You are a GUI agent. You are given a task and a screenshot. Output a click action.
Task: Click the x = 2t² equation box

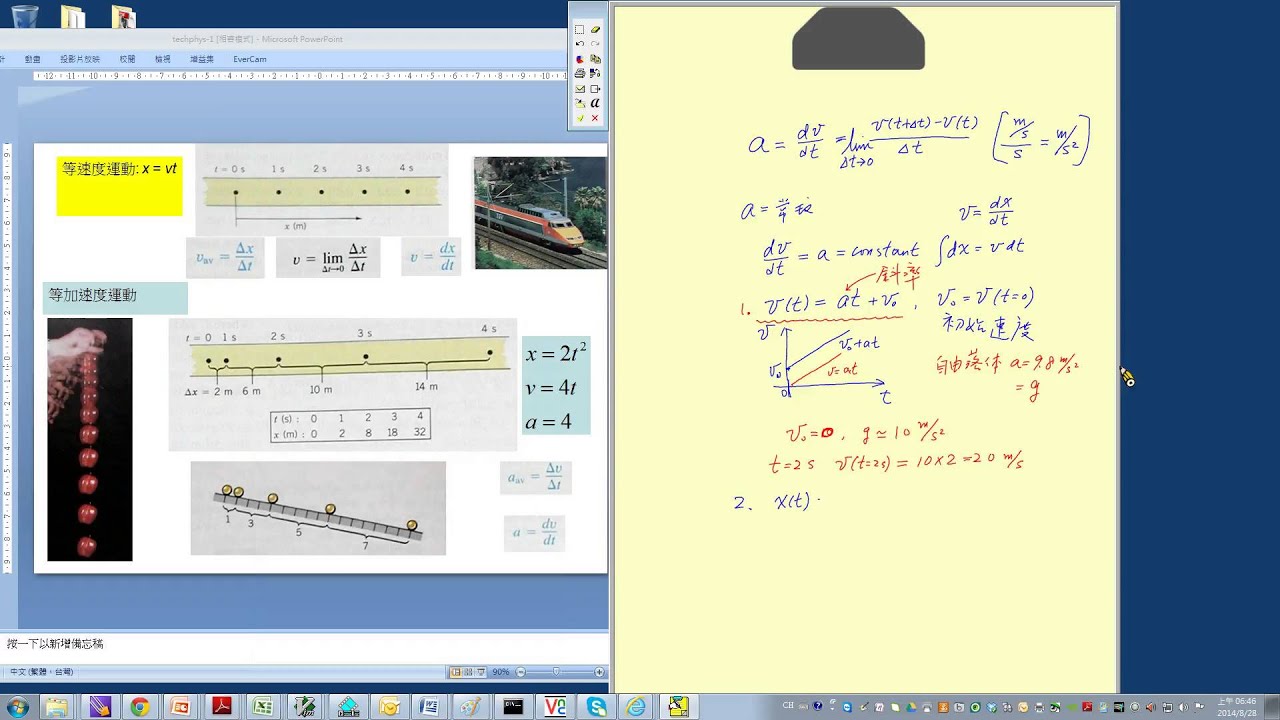556,386
